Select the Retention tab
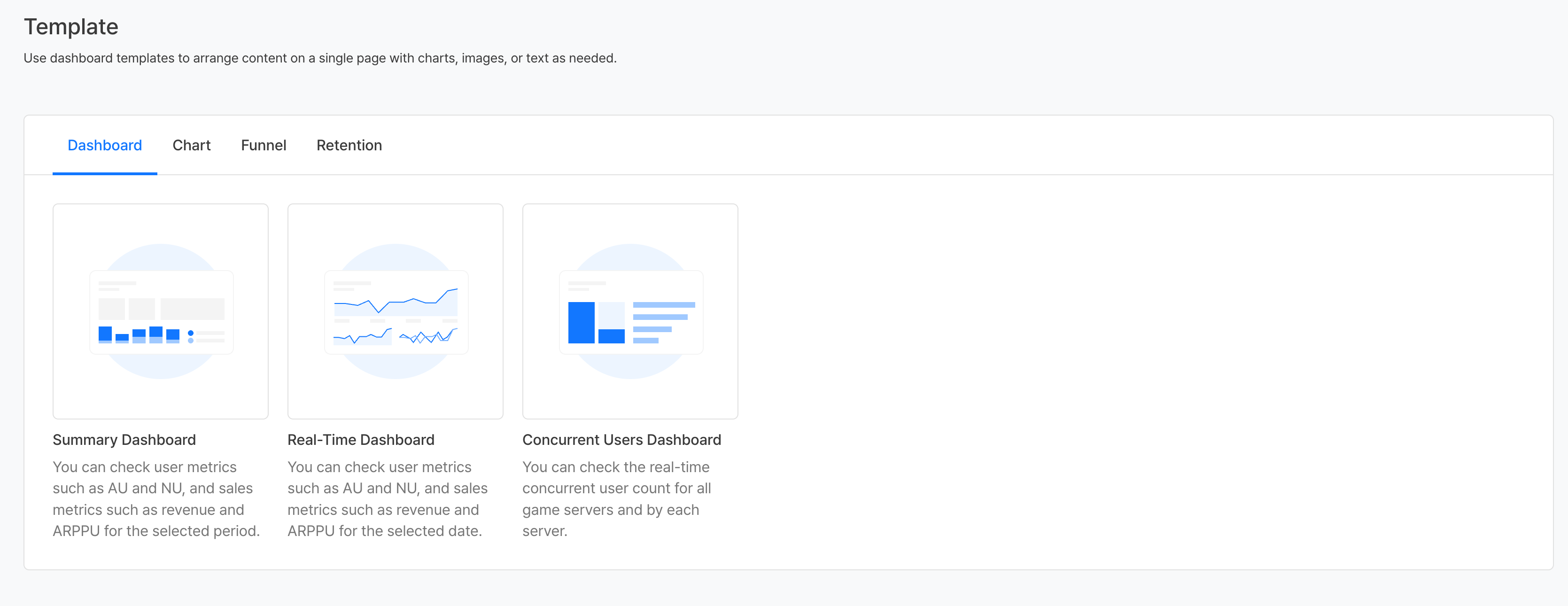 (x=349, y=146)
